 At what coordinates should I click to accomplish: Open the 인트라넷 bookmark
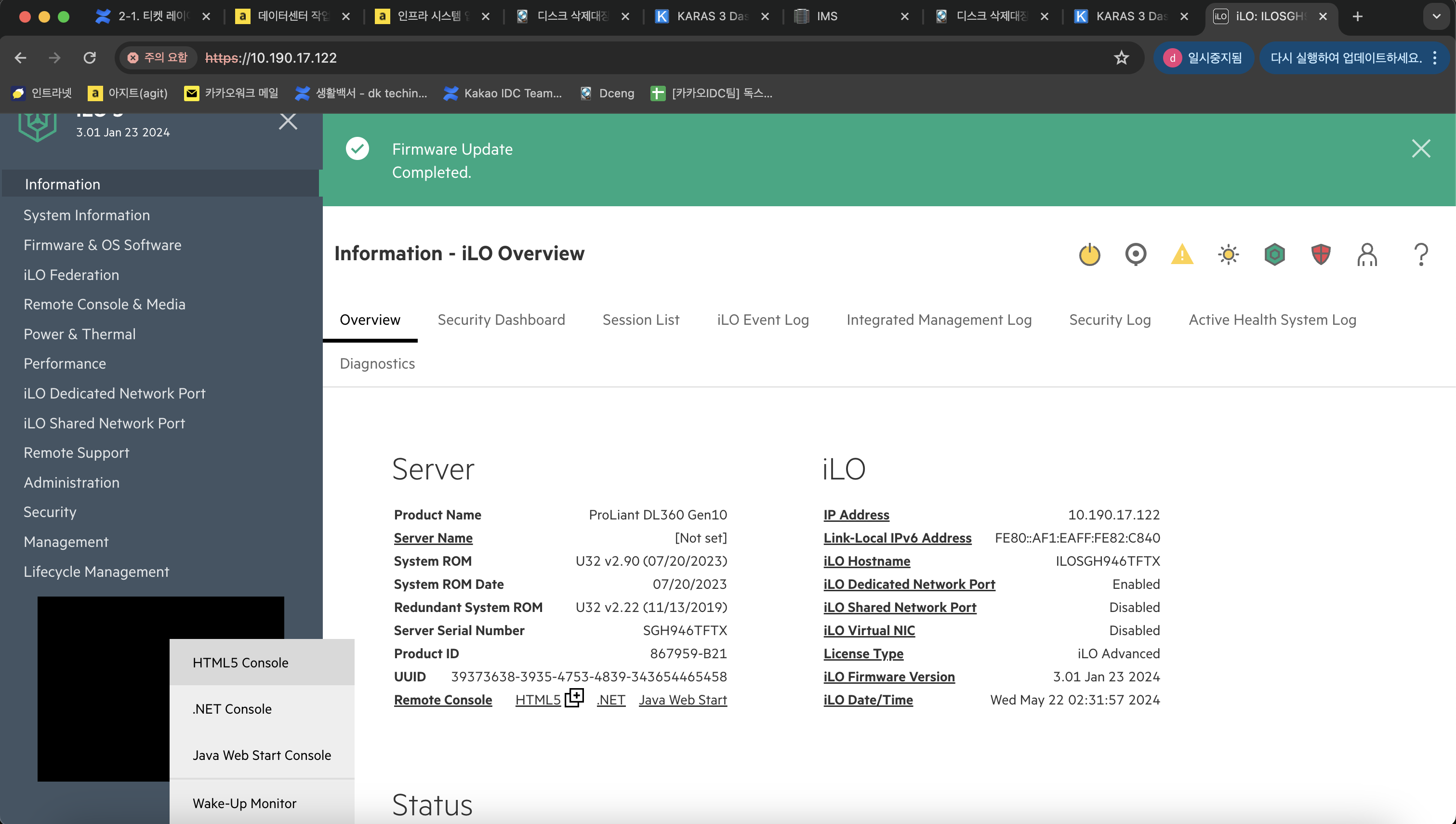[x=42, y=93]
